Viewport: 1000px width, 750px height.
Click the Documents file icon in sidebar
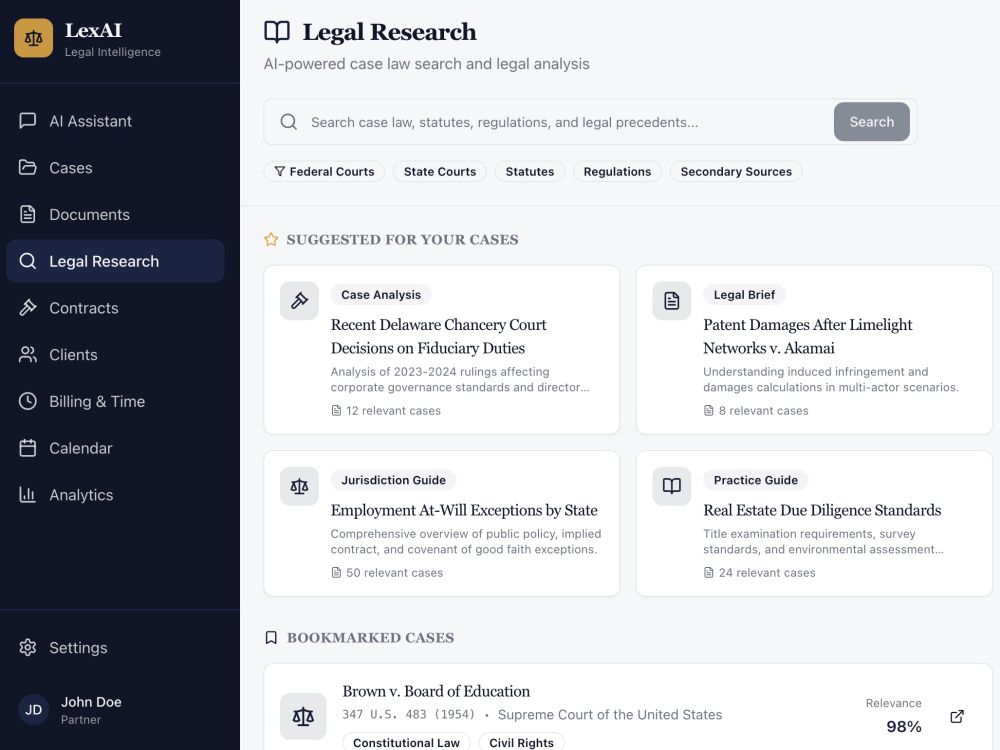27,214
